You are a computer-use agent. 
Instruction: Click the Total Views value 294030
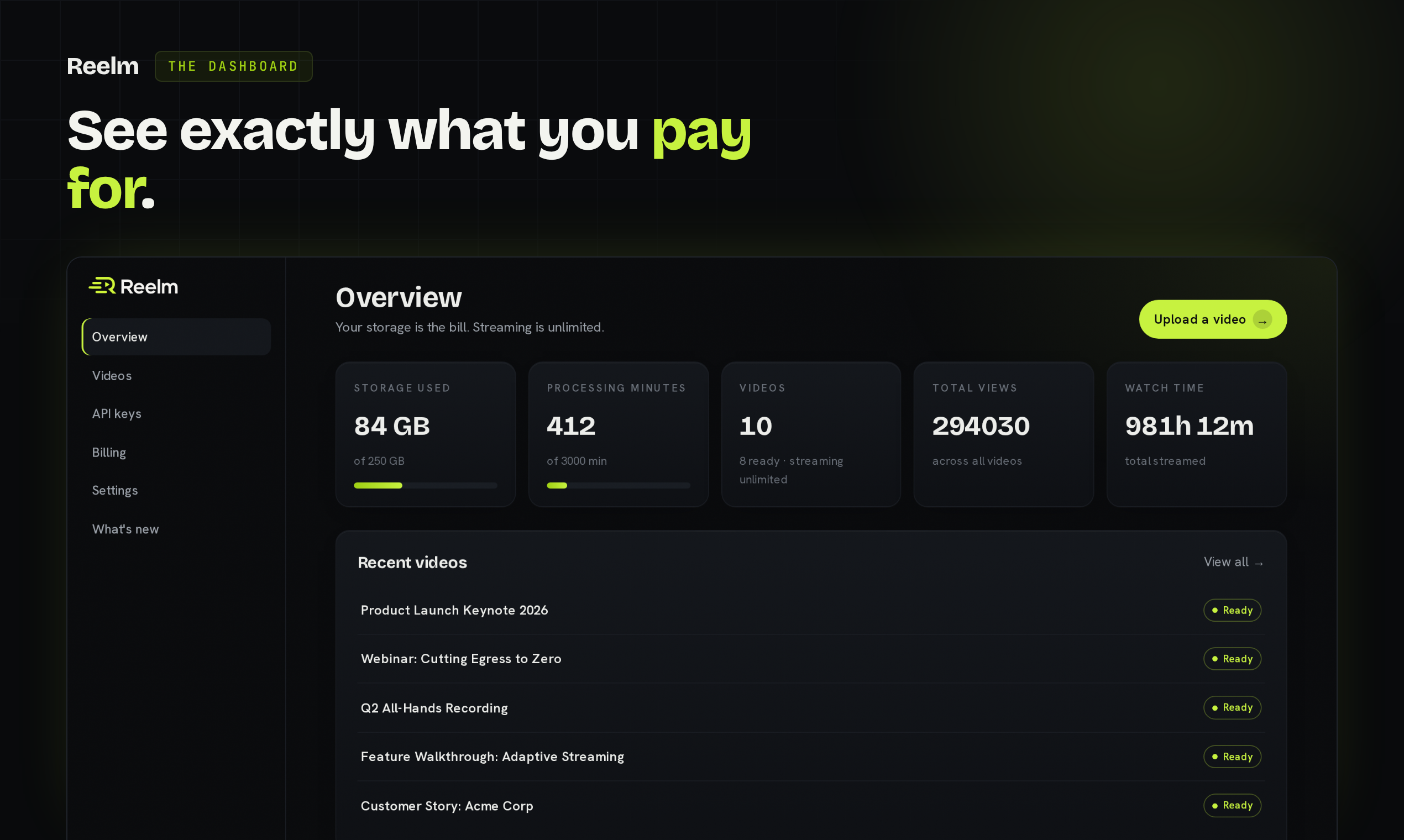[981, 426]
